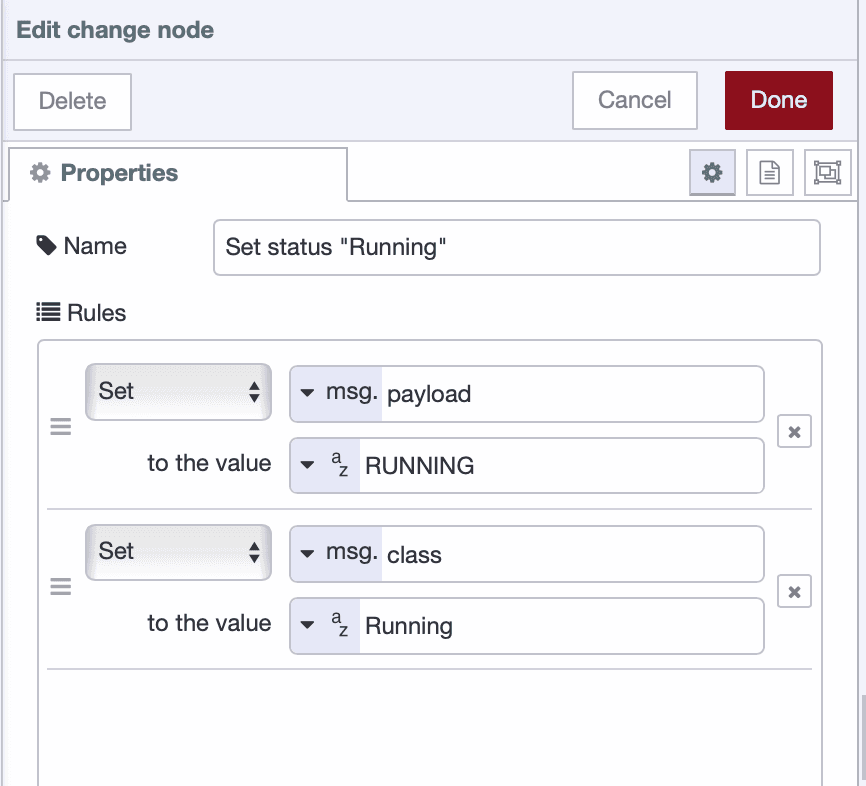Delete this change node
Screen dimensions: 866x786
[71, 100]
